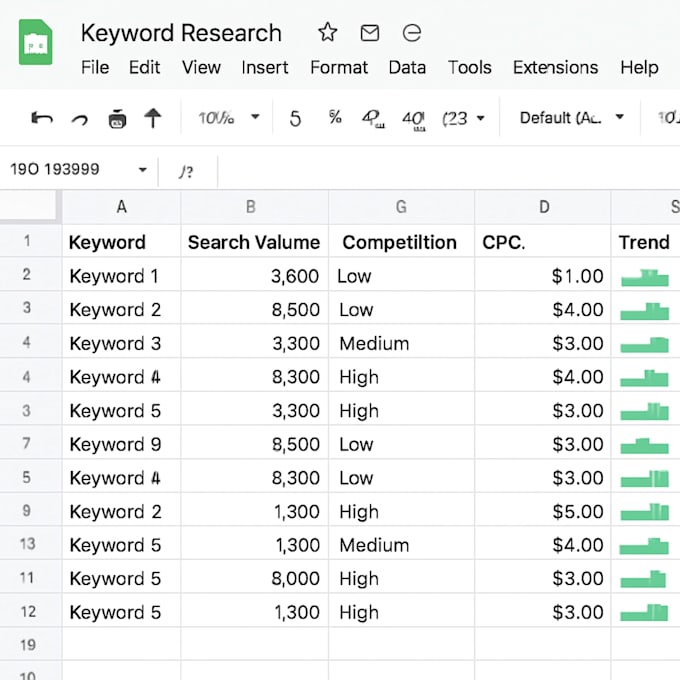Viewport: 680px width, 680px height.
Task: Click the name box showing 190 193999
Action: 55,169
